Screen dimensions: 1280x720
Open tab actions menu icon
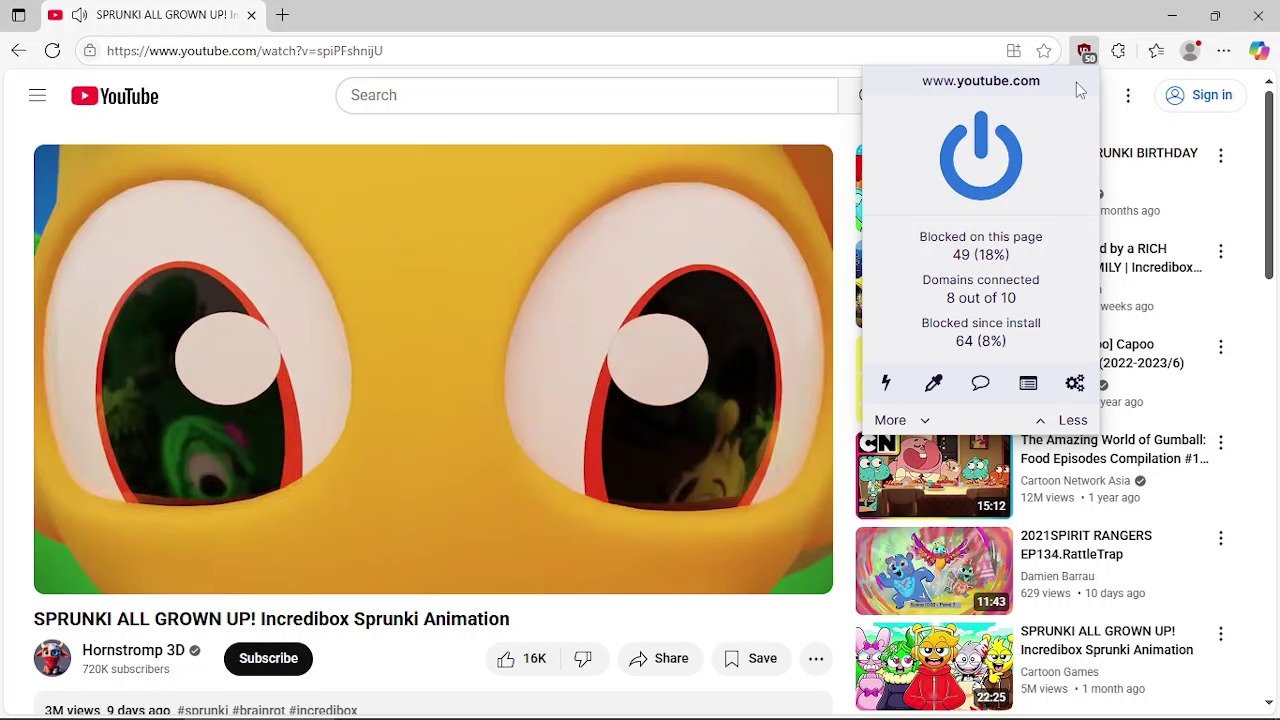(18, 15)
